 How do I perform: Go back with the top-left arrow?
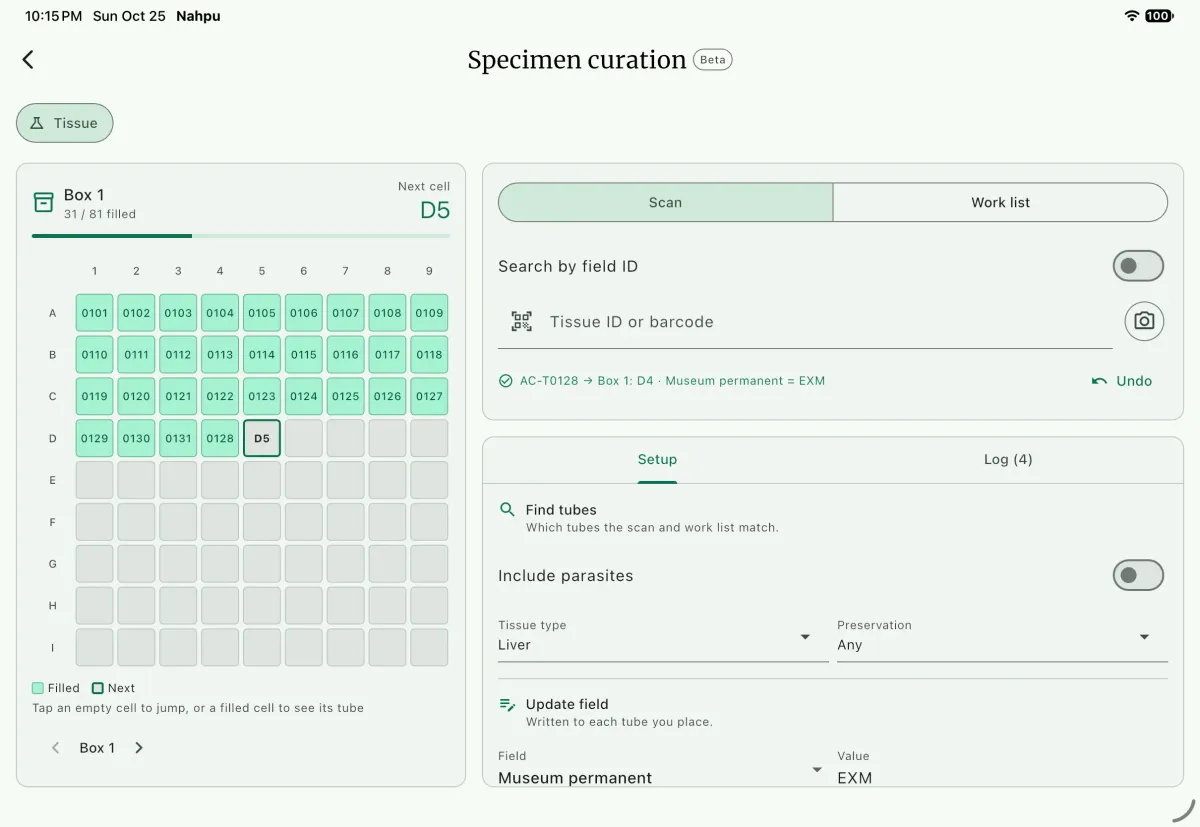28,60
